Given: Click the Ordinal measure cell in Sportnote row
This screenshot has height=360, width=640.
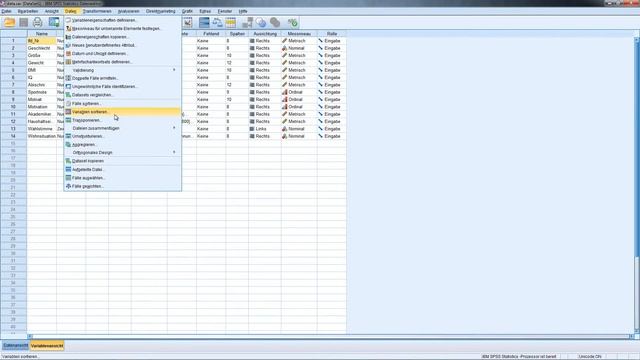Looking at the screenshot, I should 299,92.
